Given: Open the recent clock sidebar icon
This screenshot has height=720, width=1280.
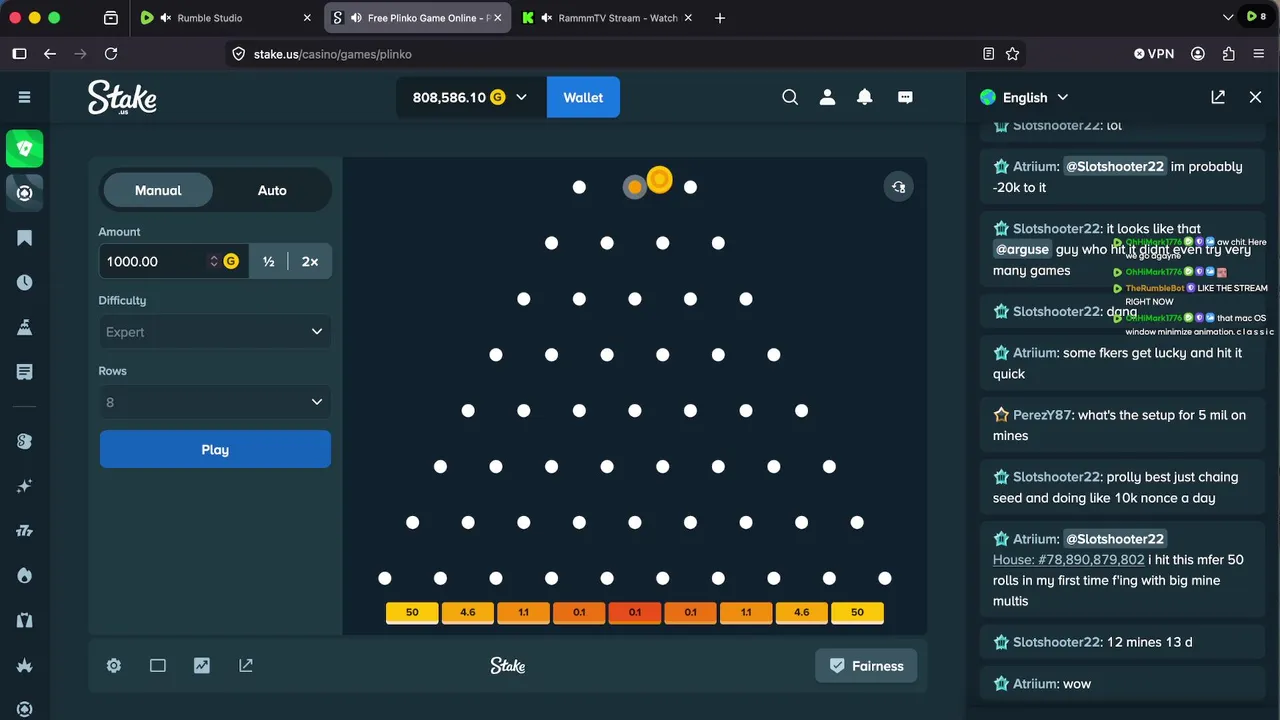Looking at the screenshot, I should [x=25, y=282].
